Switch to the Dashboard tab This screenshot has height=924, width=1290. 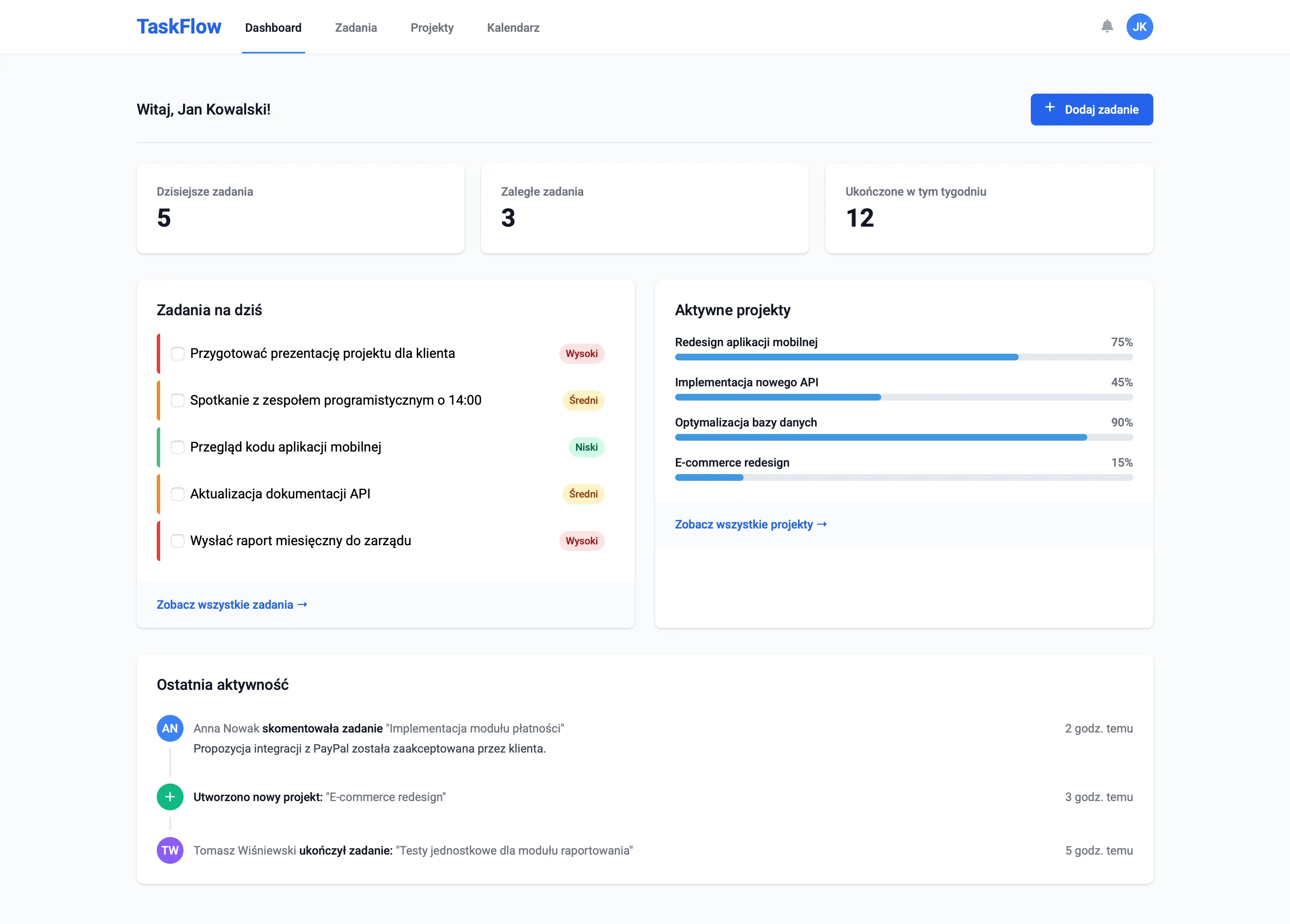(273, 27)
